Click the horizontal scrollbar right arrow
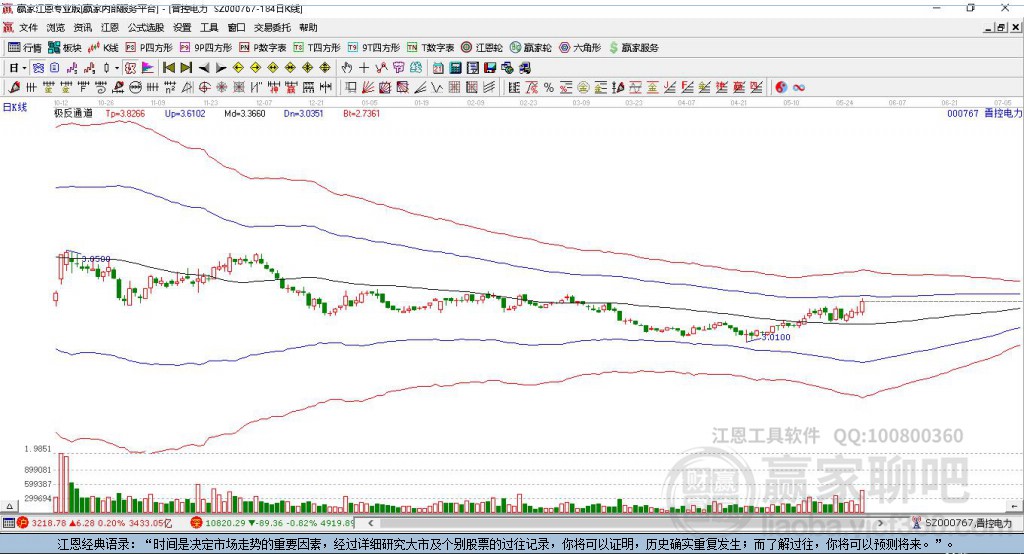The image size is (1024, 554). [880, 523]
